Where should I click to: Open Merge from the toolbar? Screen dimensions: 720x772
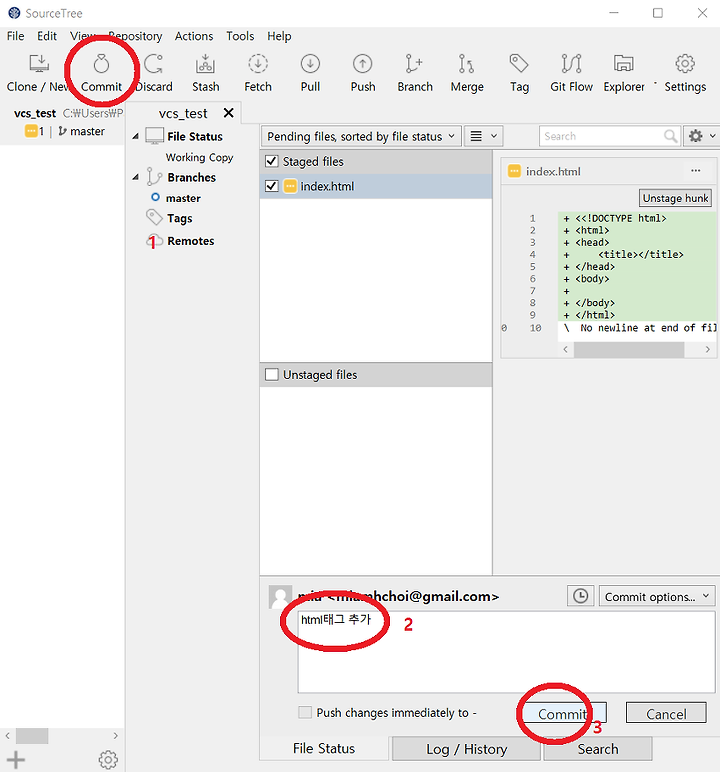tap(467, 73)
